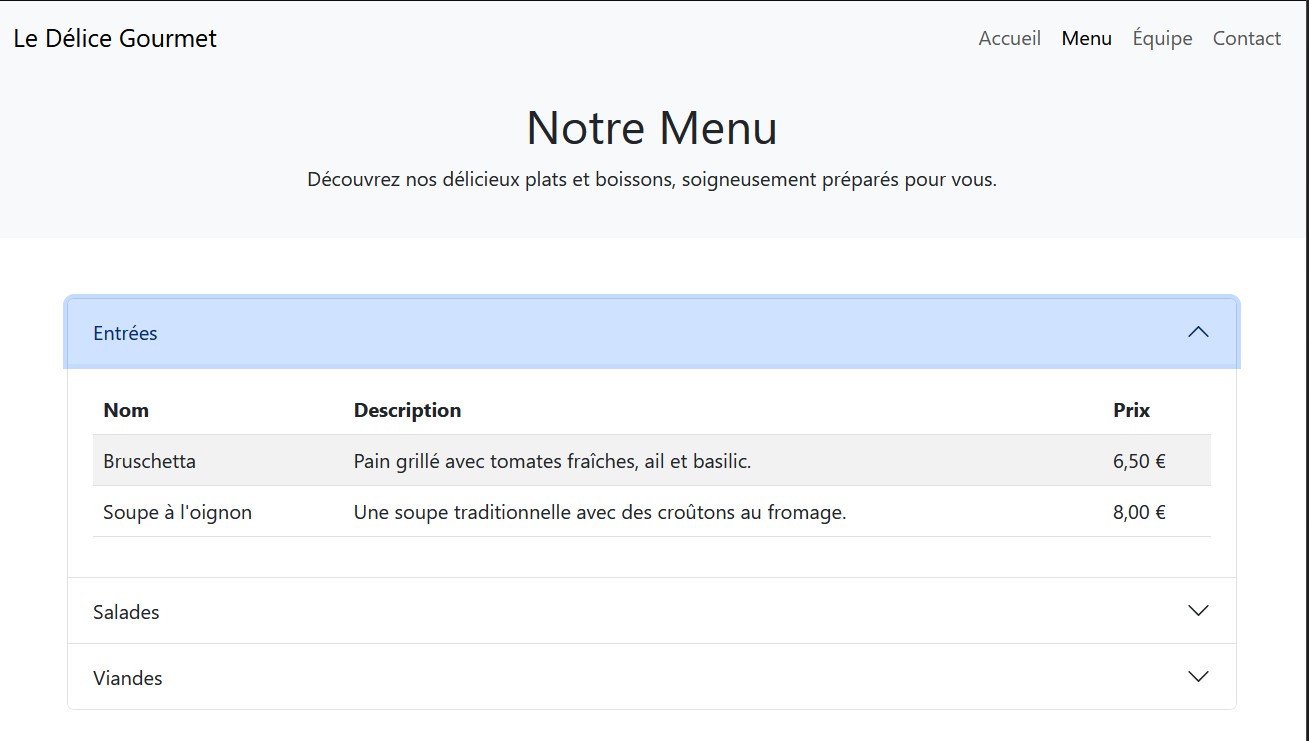1309x741 pixels.
Task: Click the Bruschetta description text
Action: pos(552,461)
